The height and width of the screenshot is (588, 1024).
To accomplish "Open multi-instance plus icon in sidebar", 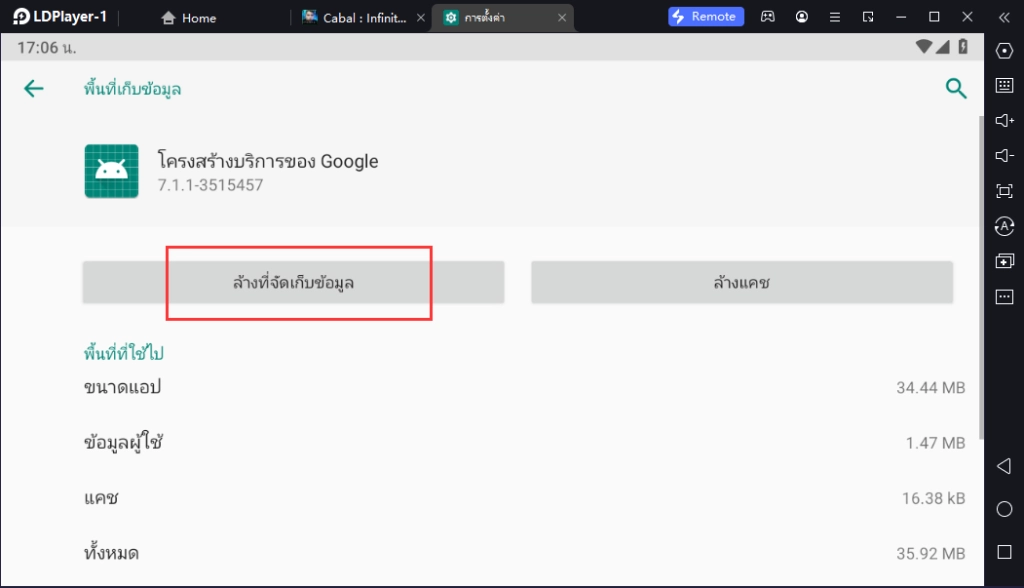I will click(1004, 261).
